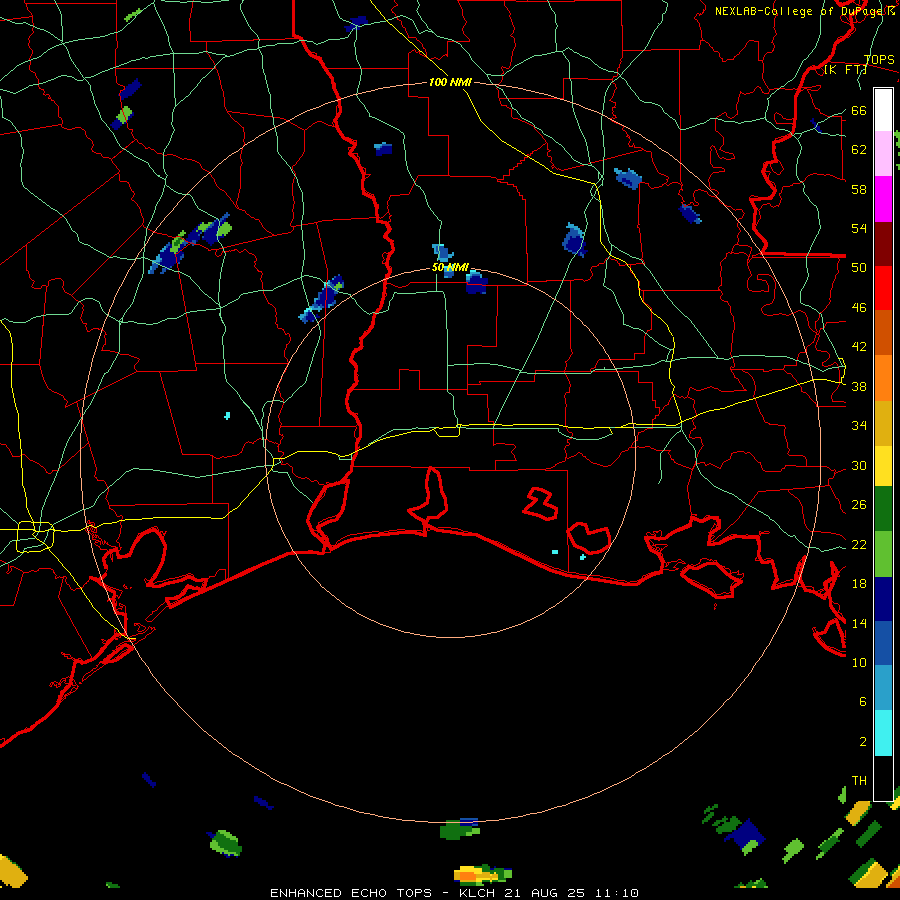Select the navy blue legend swatch
This screenshot has height=900, width=900.
(x=883, y=599)
